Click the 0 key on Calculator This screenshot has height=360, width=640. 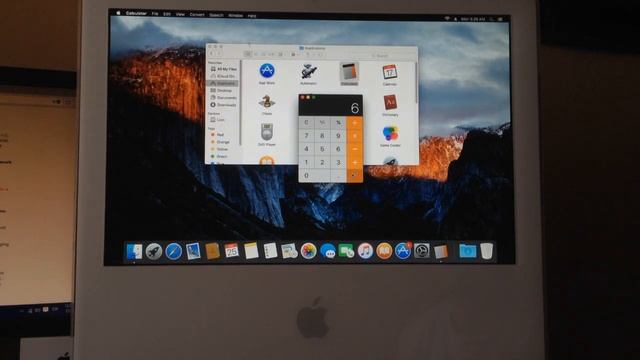pyautogui.click(x=314, y=176)
